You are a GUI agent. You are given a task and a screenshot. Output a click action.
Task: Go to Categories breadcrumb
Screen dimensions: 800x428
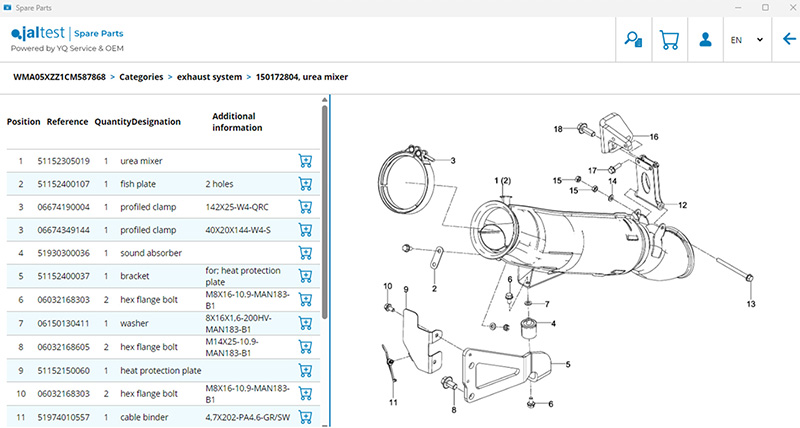point(142,76)
